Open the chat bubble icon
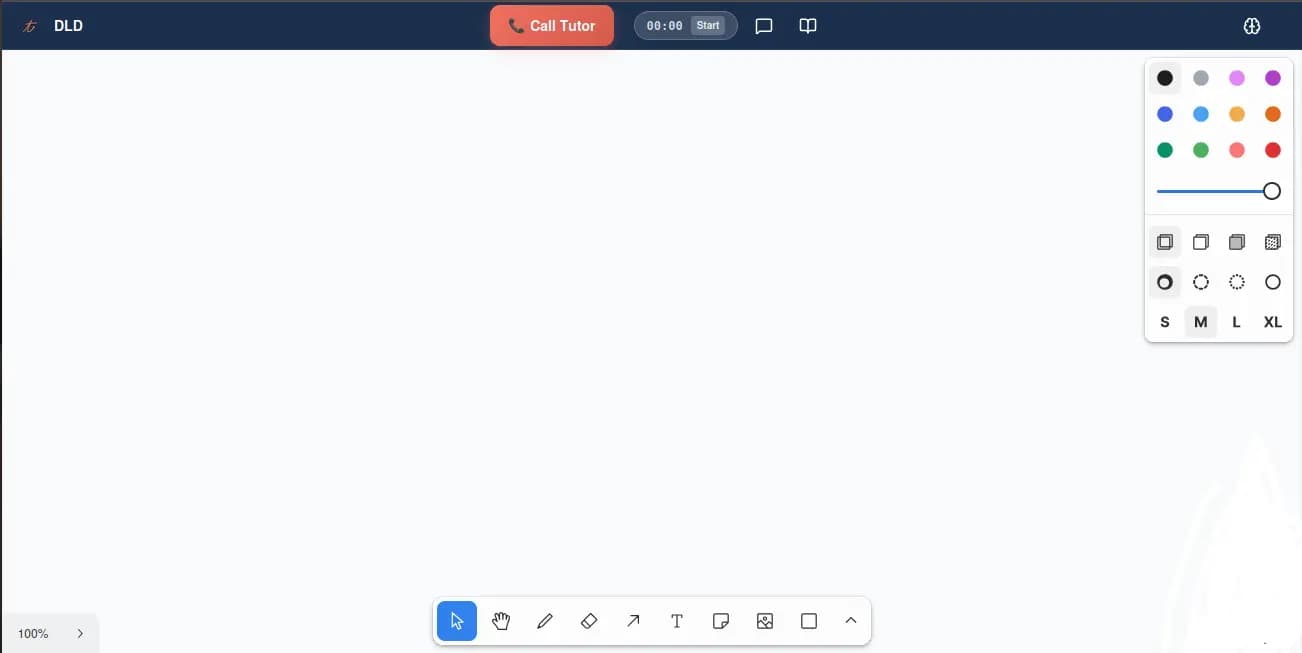 pos(764,26)
